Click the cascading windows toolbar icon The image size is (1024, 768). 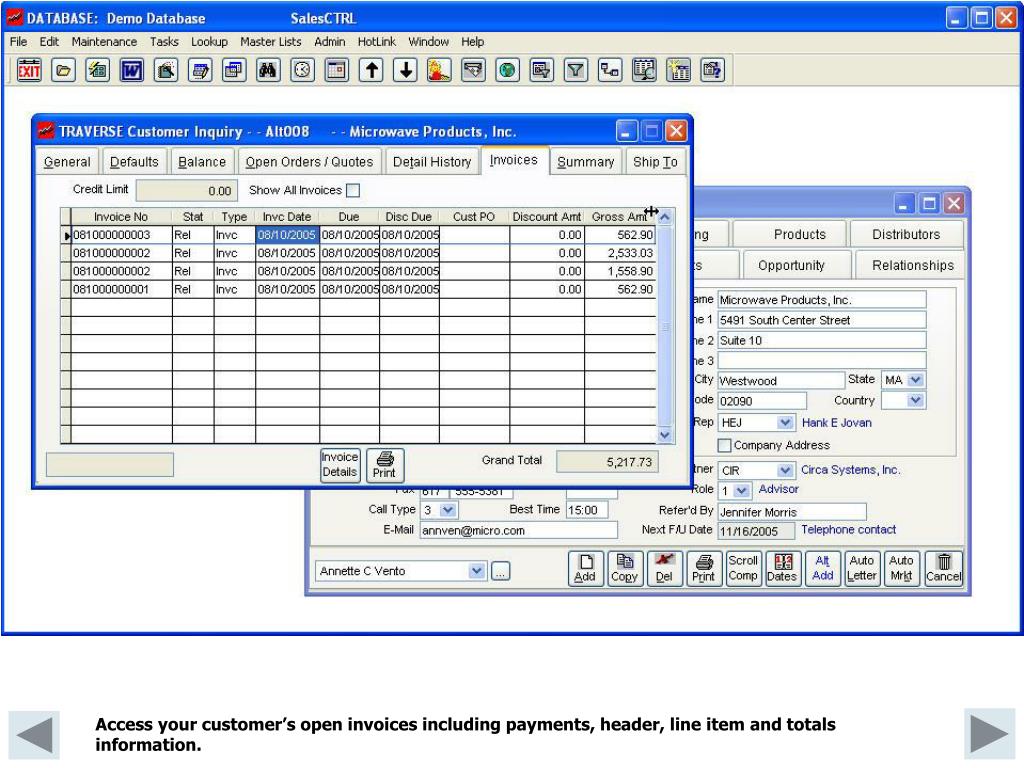point(234,70)
